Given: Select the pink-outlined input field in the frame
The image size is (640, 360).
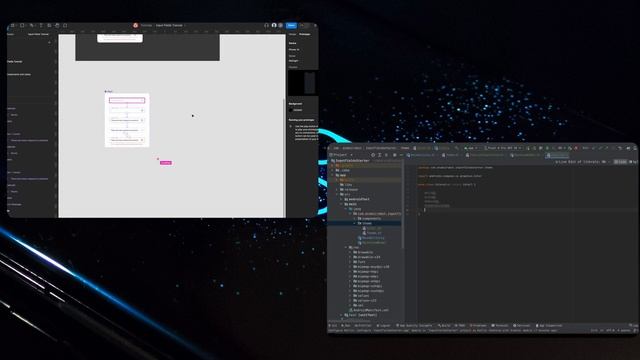Looking at the screenshot, I should pyautogui.click(x=127, y=100).
